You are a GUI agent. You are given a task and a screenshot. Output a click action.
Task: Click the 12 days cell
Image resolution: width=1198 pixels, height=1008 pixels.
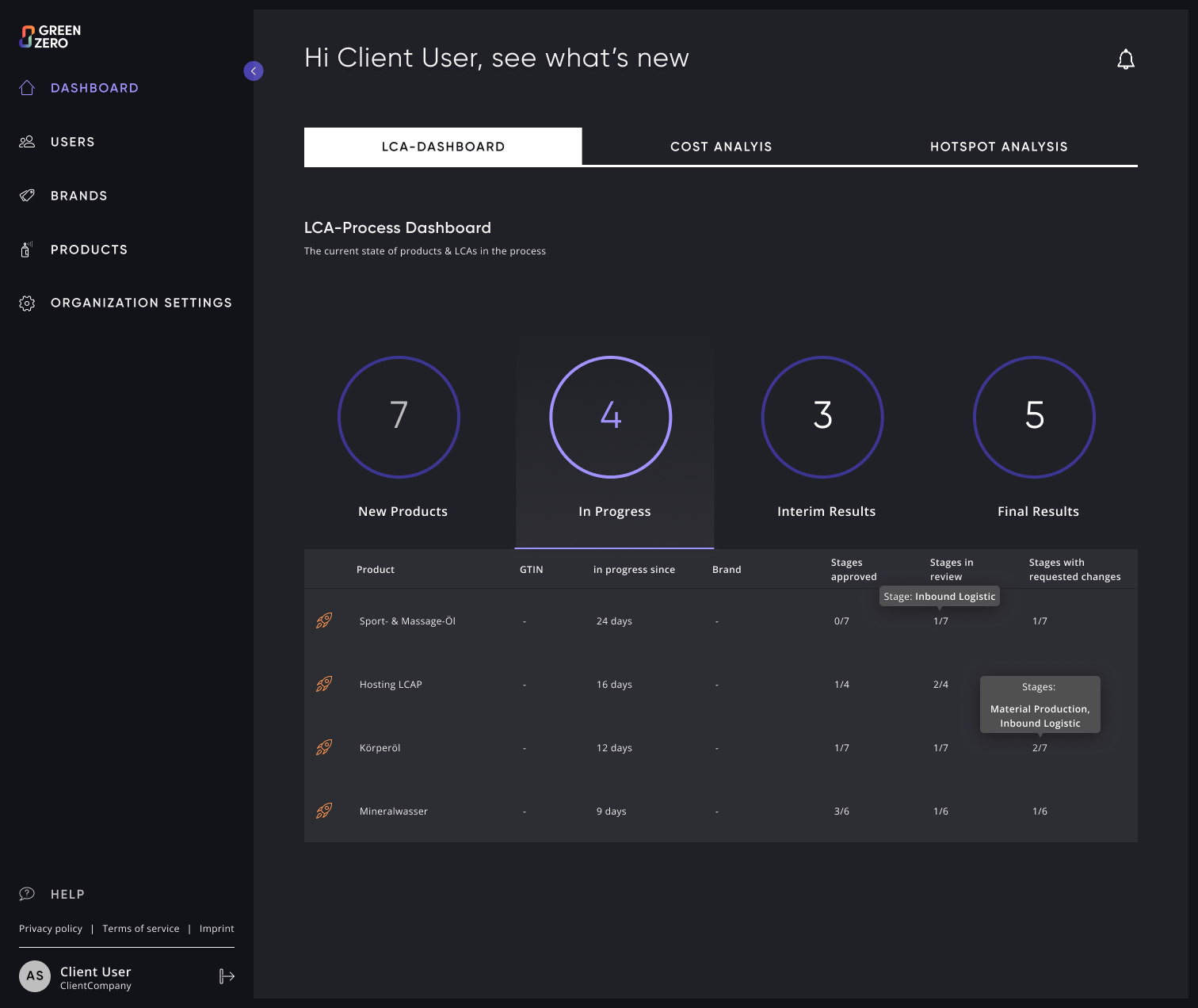click(x=614, y=748)
